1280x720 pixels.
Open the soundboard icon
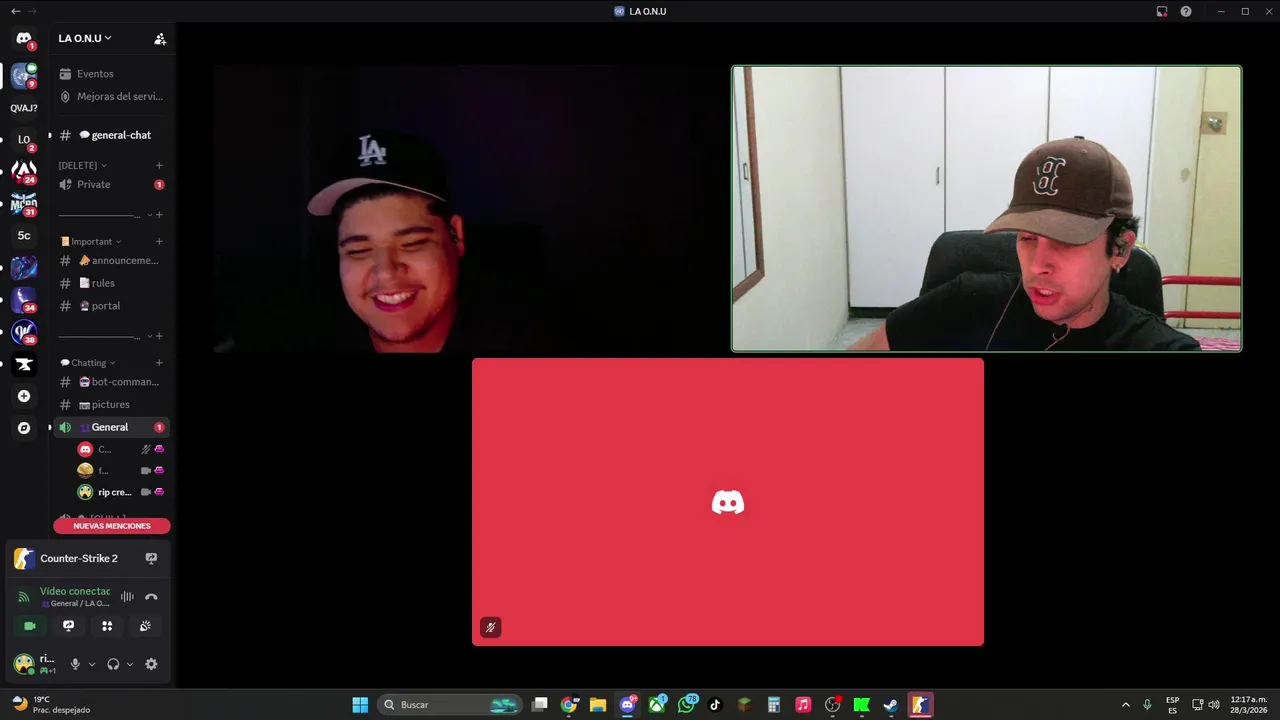(x=145, y=626)
